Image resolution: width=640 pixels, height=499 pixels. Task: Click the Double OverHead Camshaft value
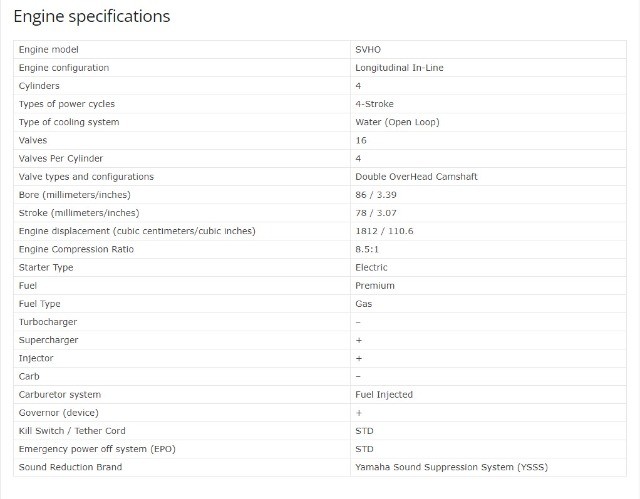(x=416, y=177)
